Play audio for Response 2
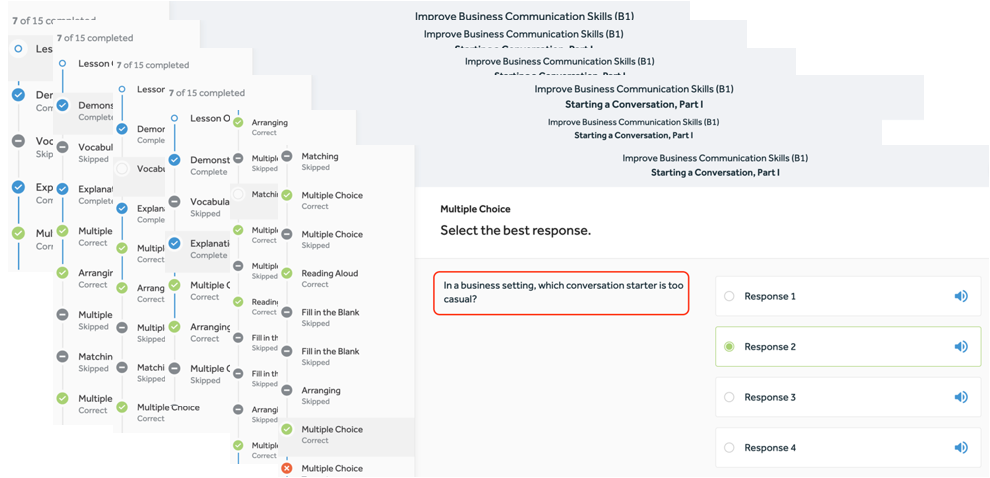The image size is (990, 478). point(960,347)
